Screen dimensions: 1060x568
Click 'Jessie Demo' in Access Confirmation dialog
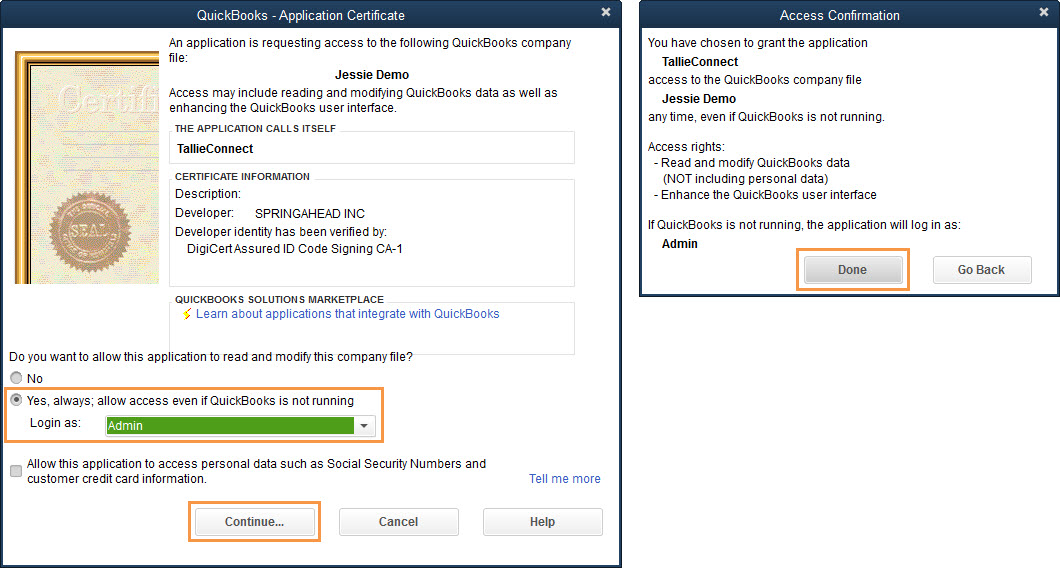click(x=699, y=99)
